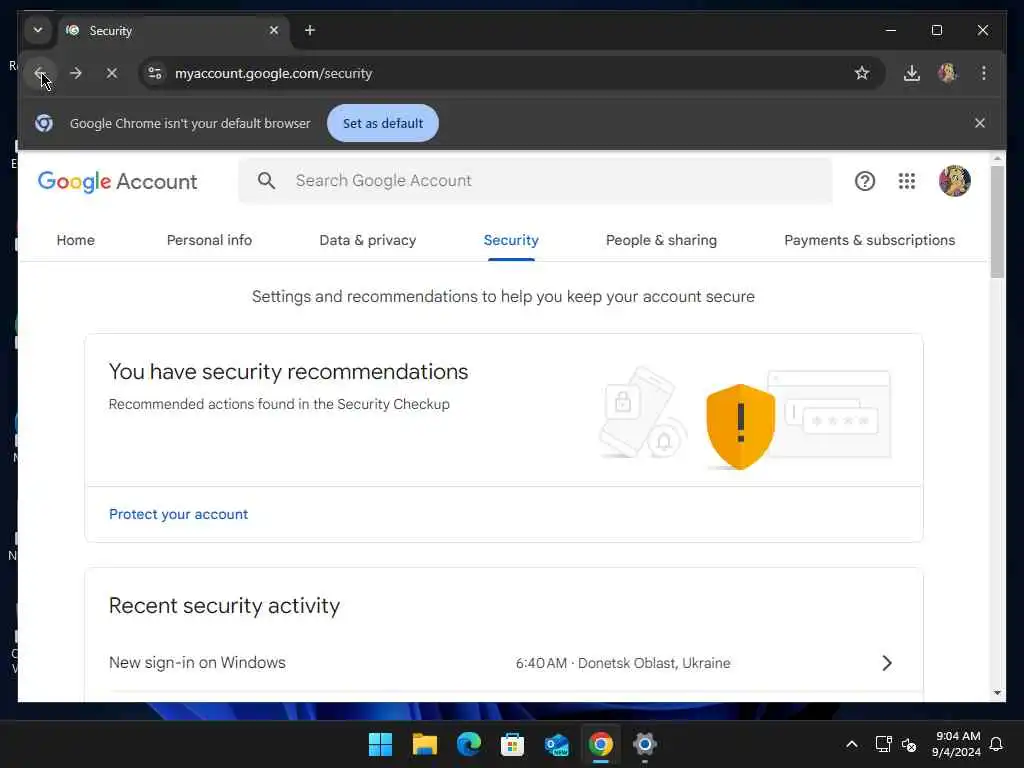Image resolution: width=1024 pixels, height=768 pixels.
Task: Open Data & privacy tab
Action: [x=368, y=240]
